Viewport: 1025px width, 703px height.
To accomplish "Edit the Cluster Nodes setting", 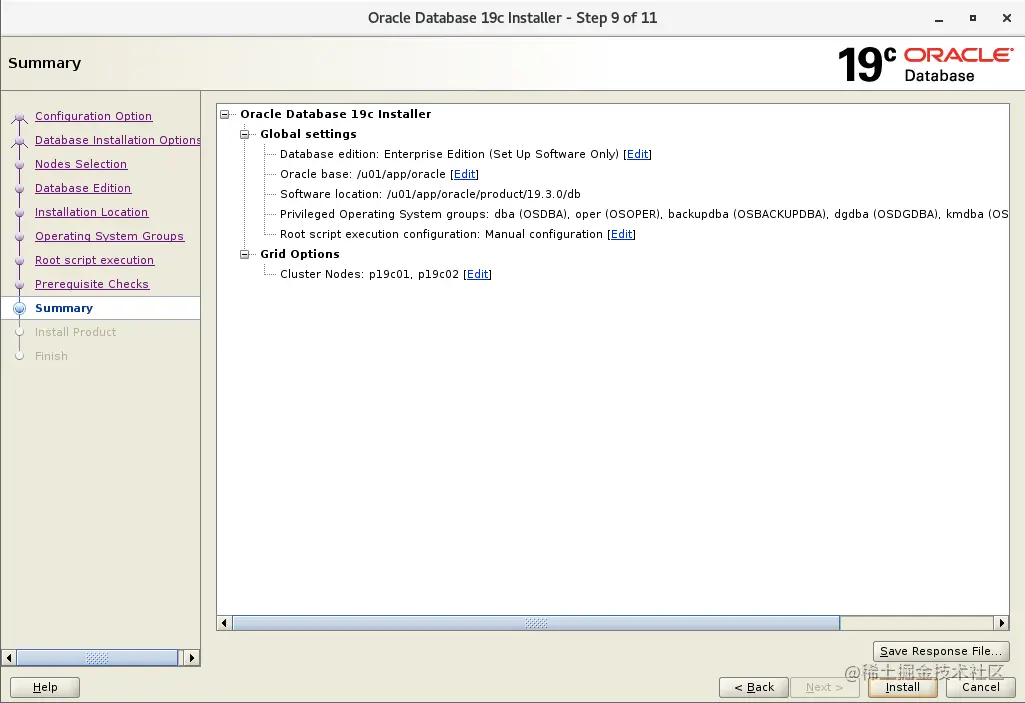I will pyautogui.click(x=477, y=274).
